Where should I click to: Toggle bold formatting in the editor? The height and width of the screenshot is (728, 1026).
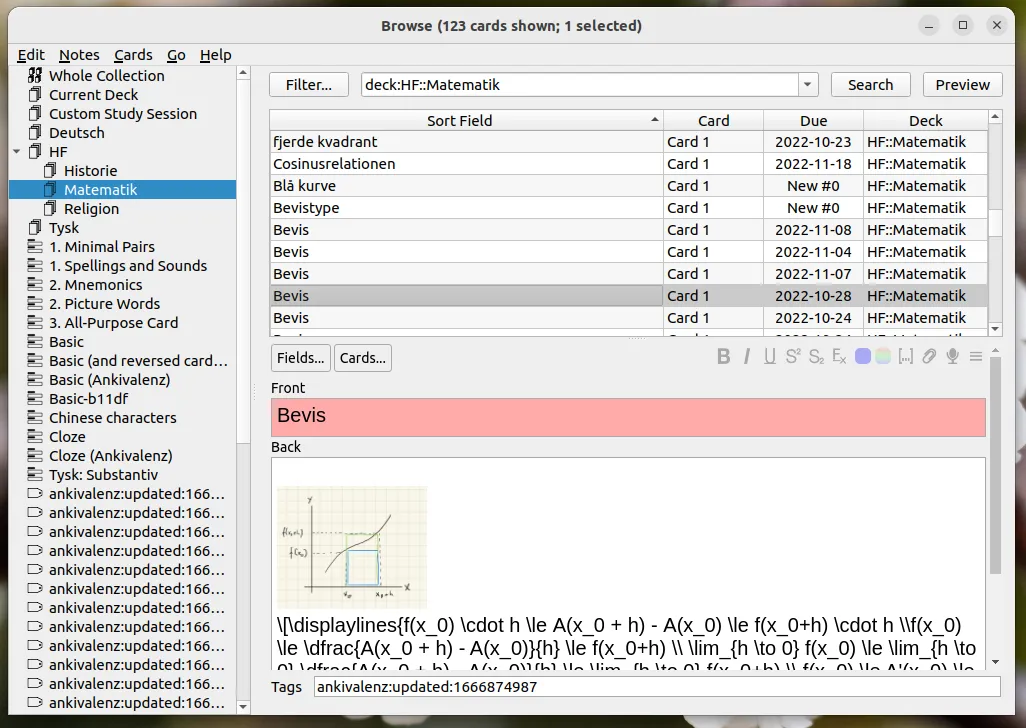click(724, 356)
